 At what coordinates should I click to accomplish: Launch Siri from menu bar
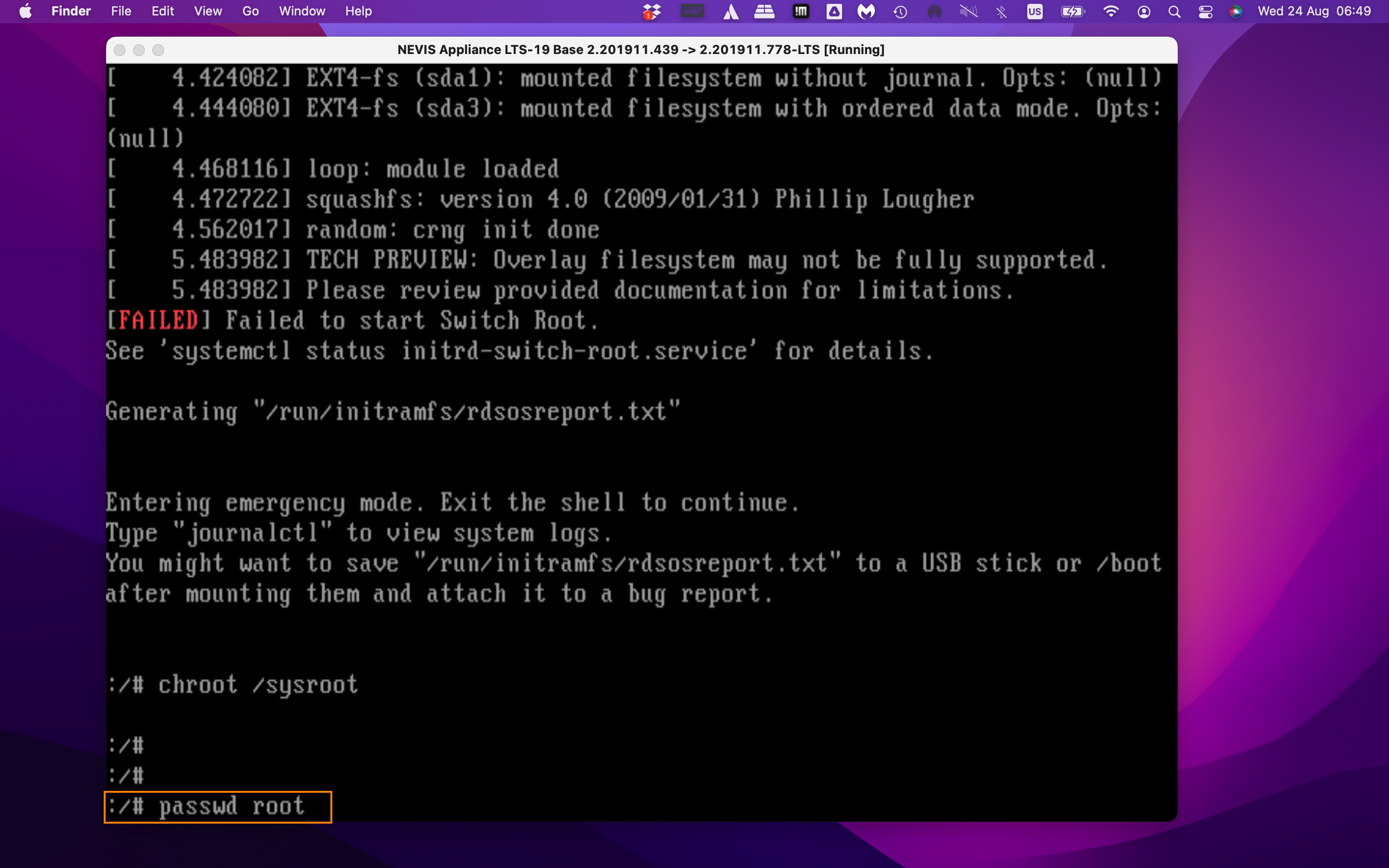coord(1236,12)
